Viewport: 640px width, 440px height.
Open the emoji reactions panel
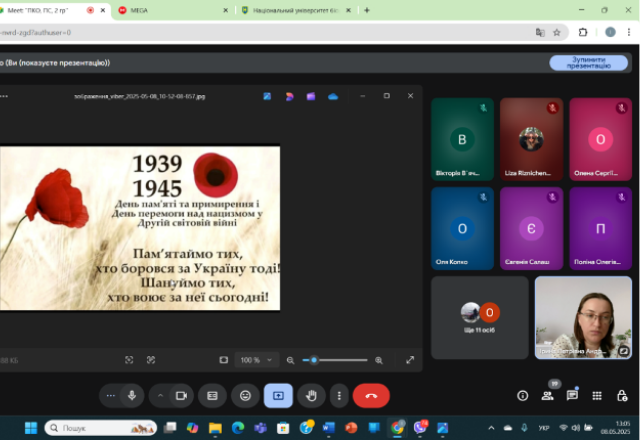(245, 396)
